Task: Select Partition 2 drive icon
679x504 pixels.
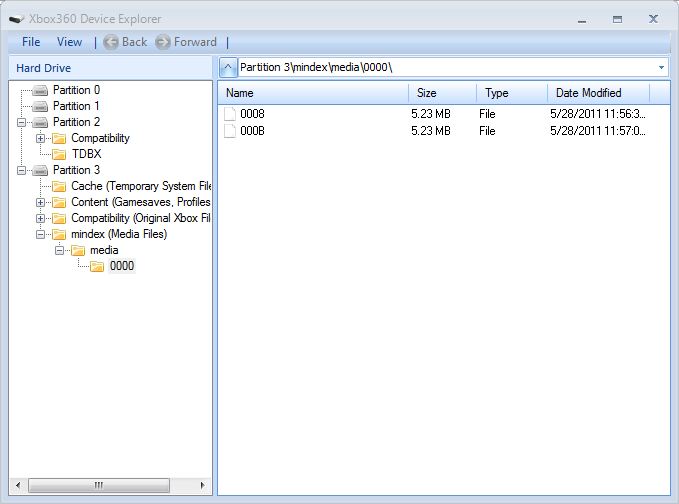Action: coord(40,122)
